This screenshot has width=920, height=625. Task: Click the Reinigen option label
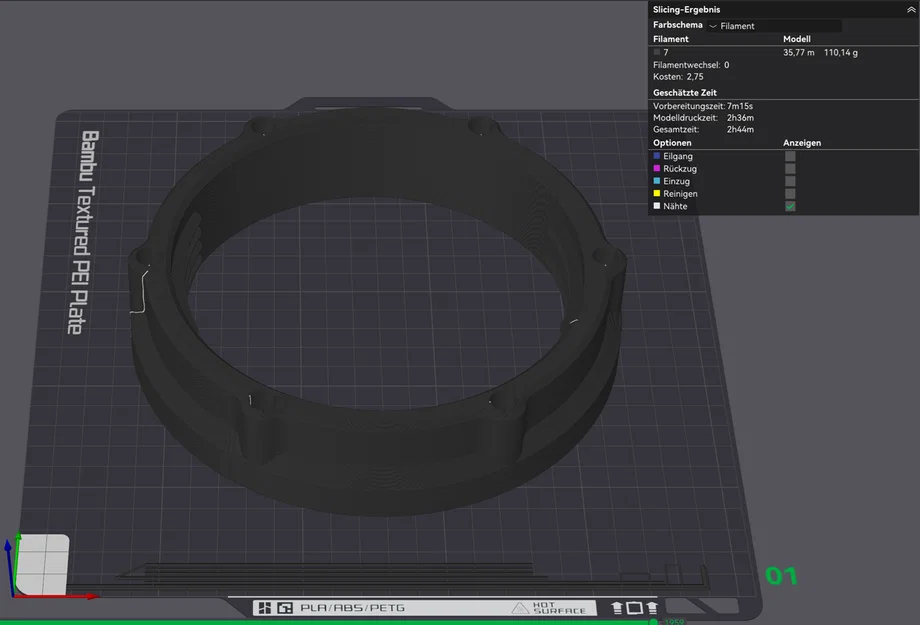(681, 194)
